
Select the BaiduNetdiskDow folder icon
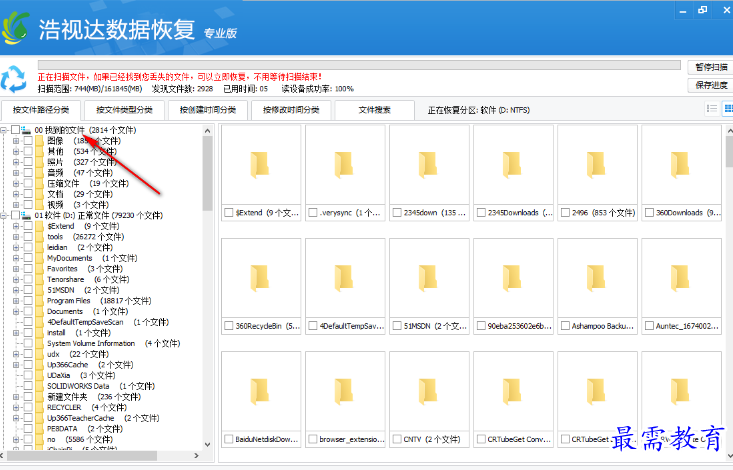[x=261, y=391]
